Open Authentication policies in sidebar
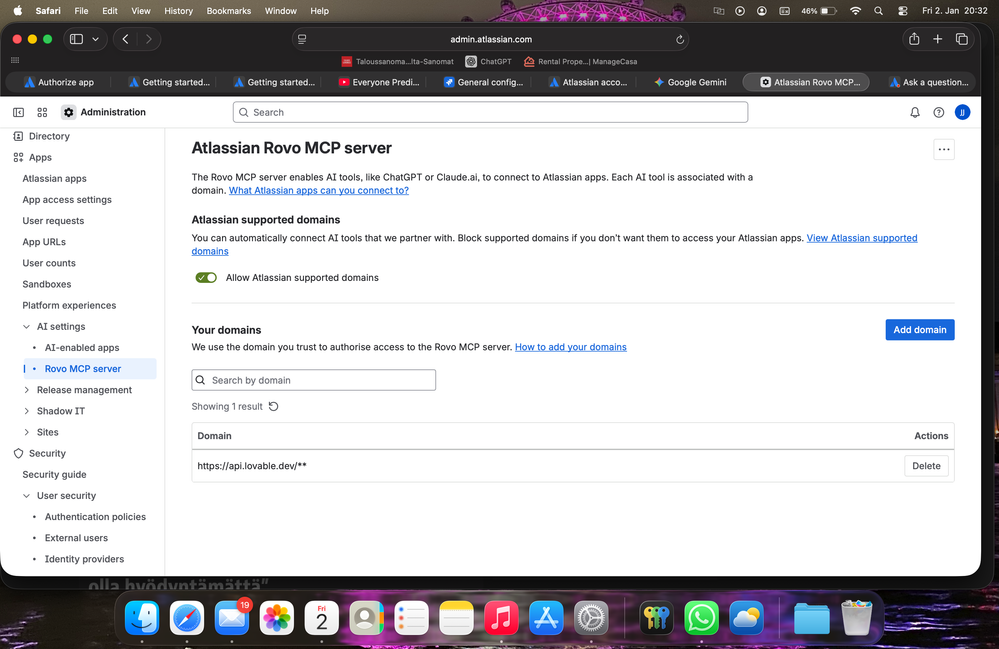This screenshot has height=649, width=999. [x=95, y=517]
